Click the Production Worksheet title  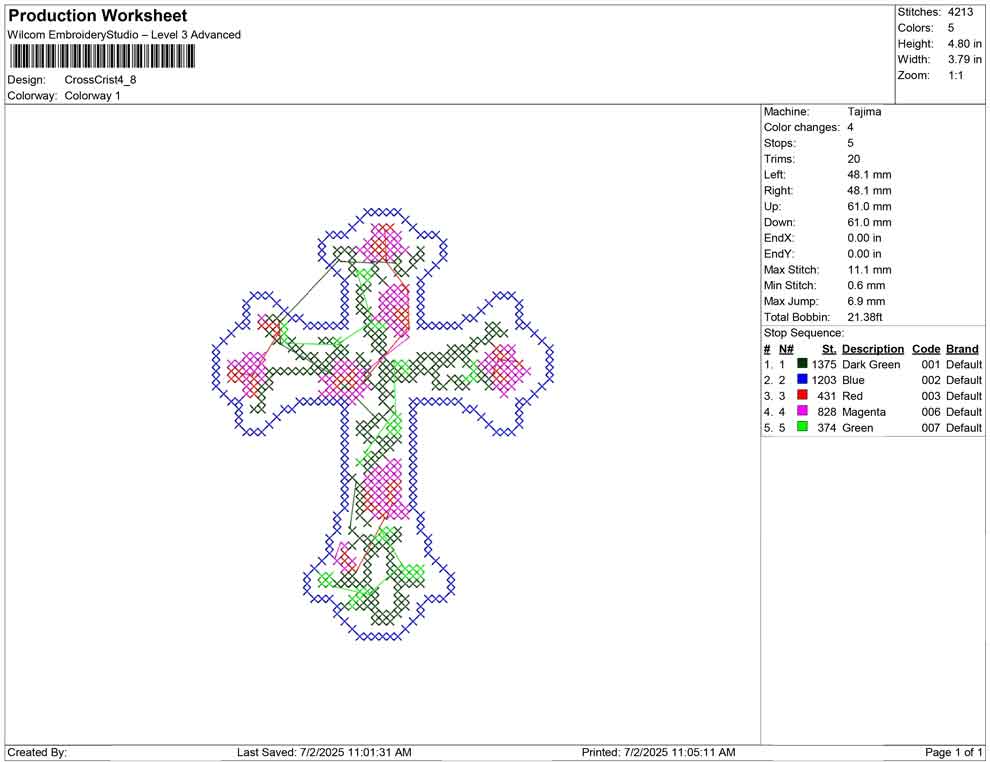(x=97, y=15)
